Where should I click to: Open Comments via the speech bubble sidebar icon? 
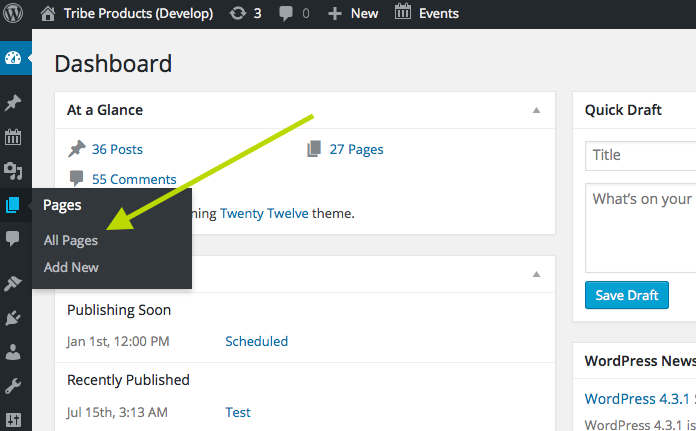(13, 238)
